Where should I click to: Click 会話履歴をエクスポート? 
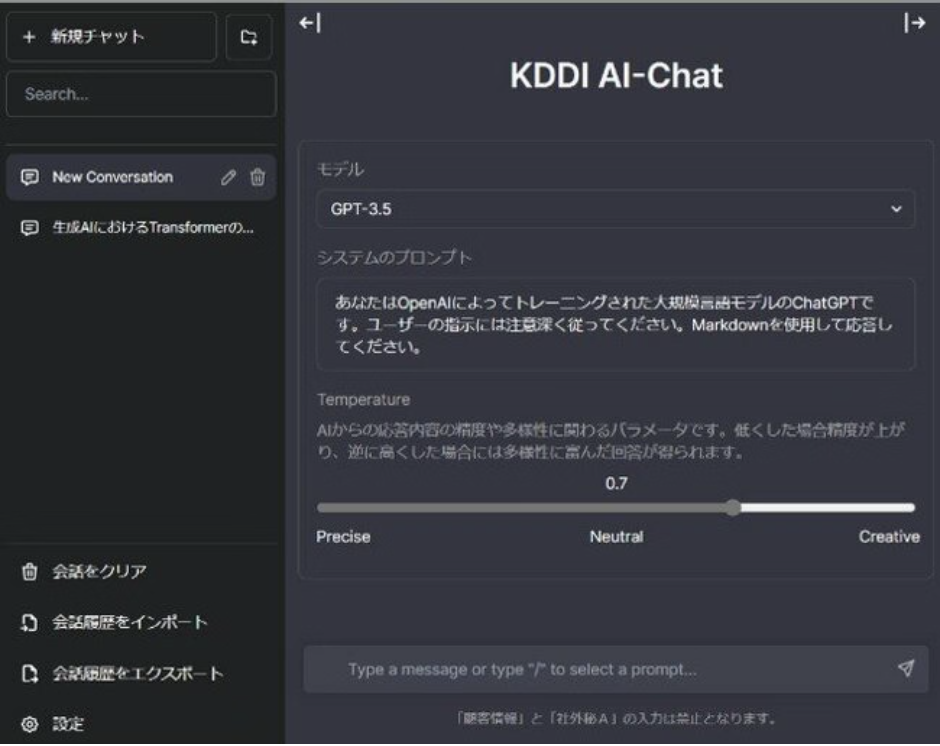click(x=137, y=674)
